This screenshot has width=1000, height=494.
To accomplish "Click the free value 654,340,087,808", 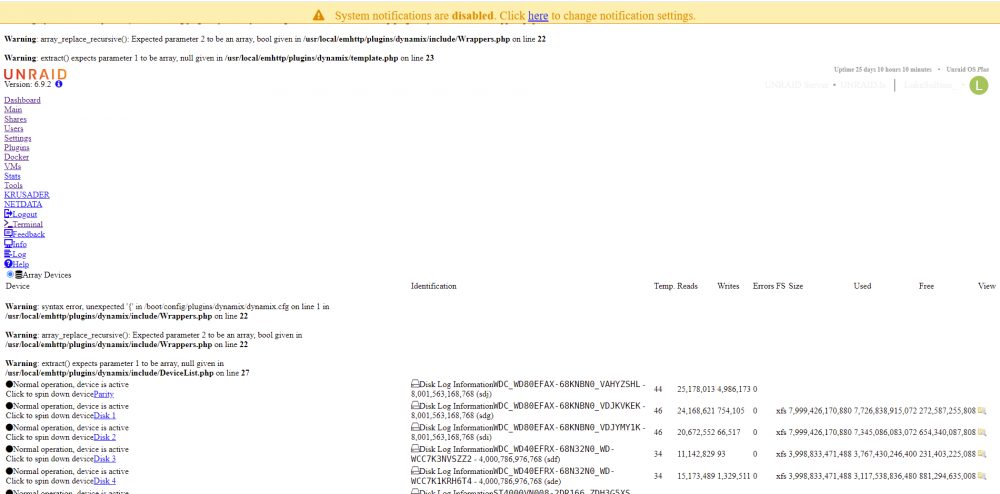I will pos(948,432).
